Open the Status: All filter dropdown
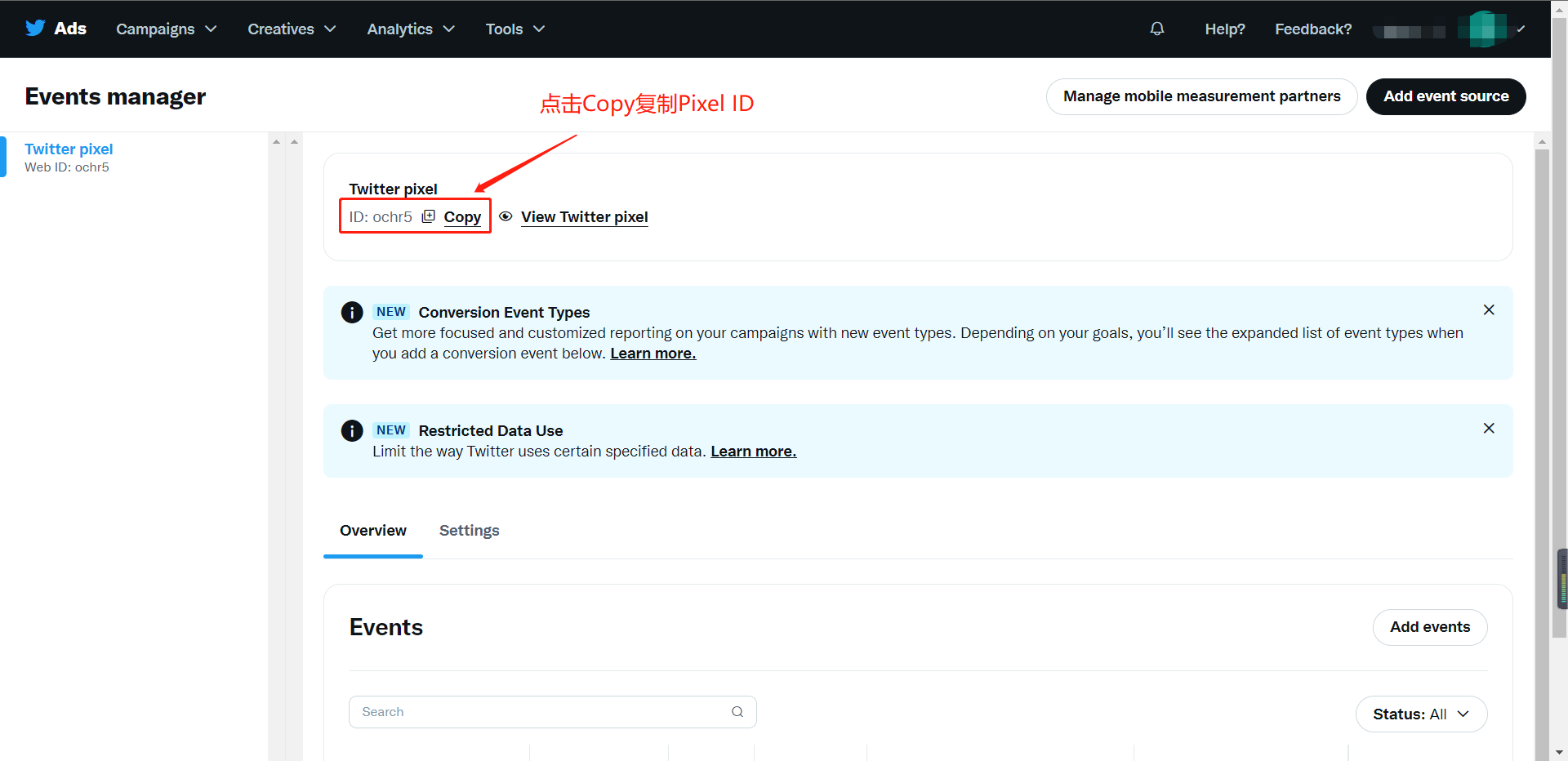 1421,714
